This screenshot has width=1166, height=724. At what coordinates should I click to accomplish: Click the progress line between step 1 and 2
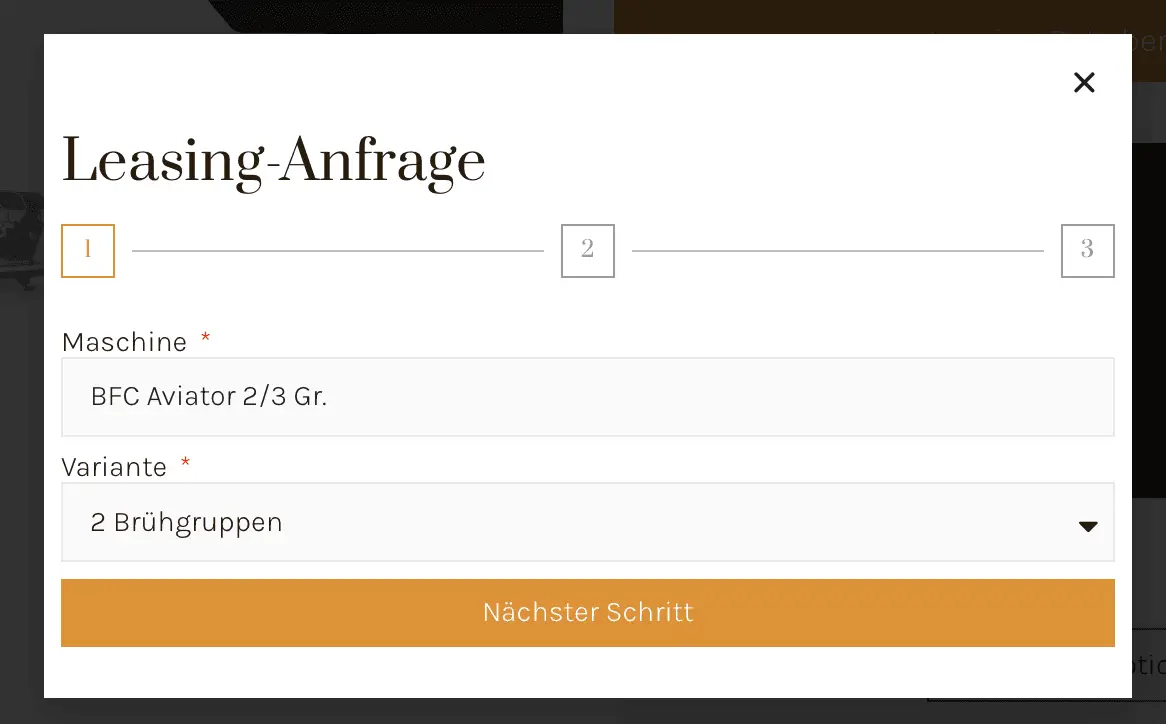point(340,251)
